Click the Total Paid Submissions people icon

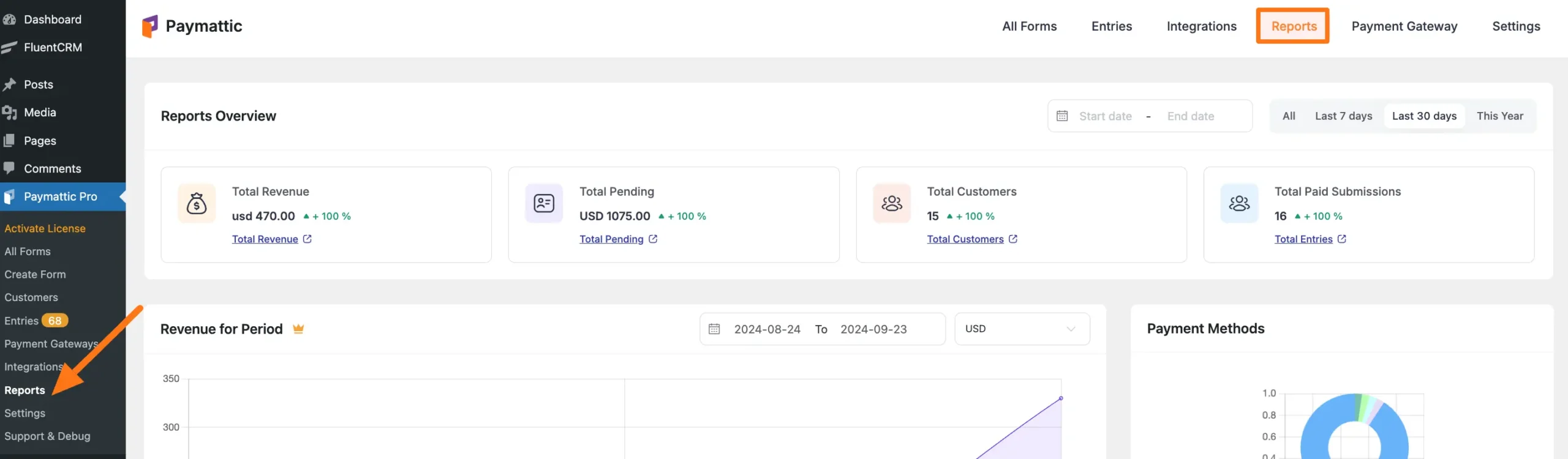[x=1239, y=203]
